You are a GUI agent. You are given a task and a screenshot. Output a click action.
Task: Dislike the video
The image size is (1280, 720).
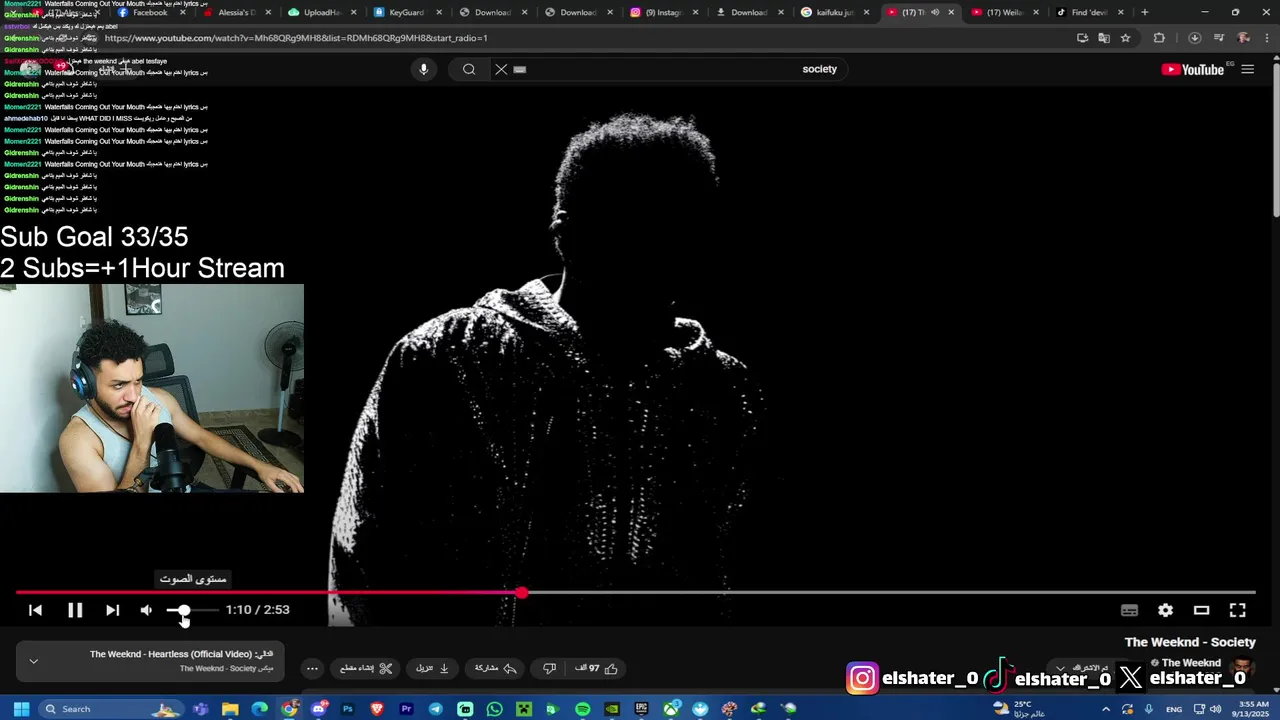[x=549, y=668]
